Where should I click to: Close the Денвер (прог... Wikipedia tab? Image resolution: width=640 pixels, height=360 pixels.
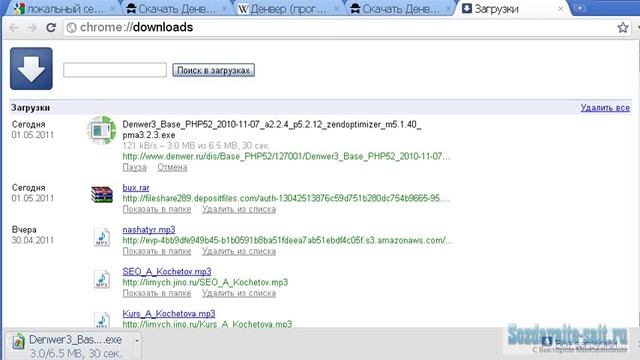pos(336,9)
